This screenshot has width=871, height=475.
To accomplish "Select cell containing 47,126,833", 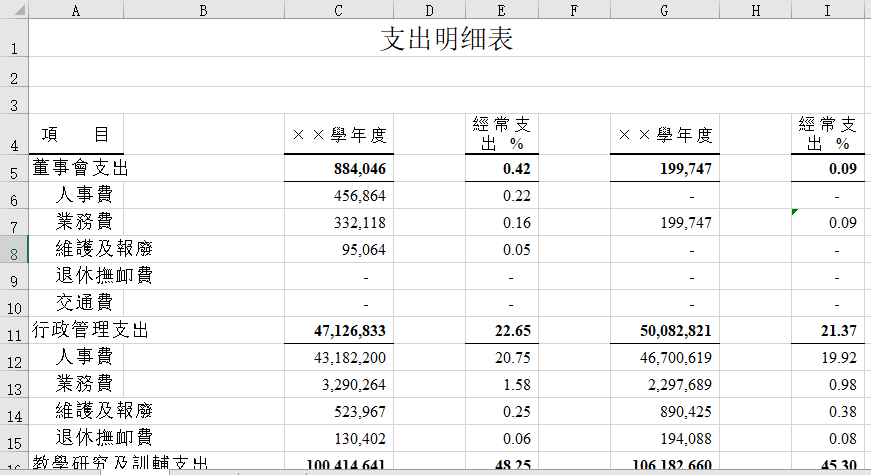I will click(338, 330).
